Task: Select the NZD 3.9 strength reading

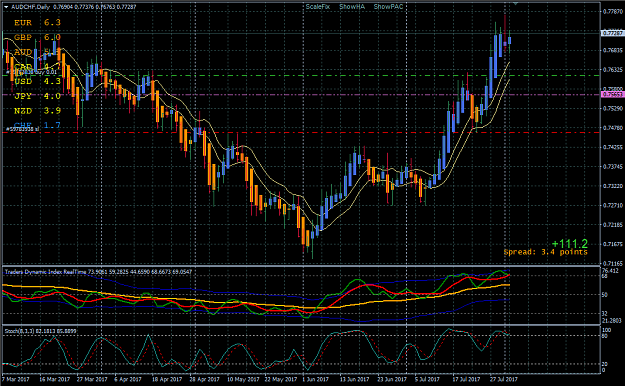Action: pyautogui.click(x=37, y=111)
